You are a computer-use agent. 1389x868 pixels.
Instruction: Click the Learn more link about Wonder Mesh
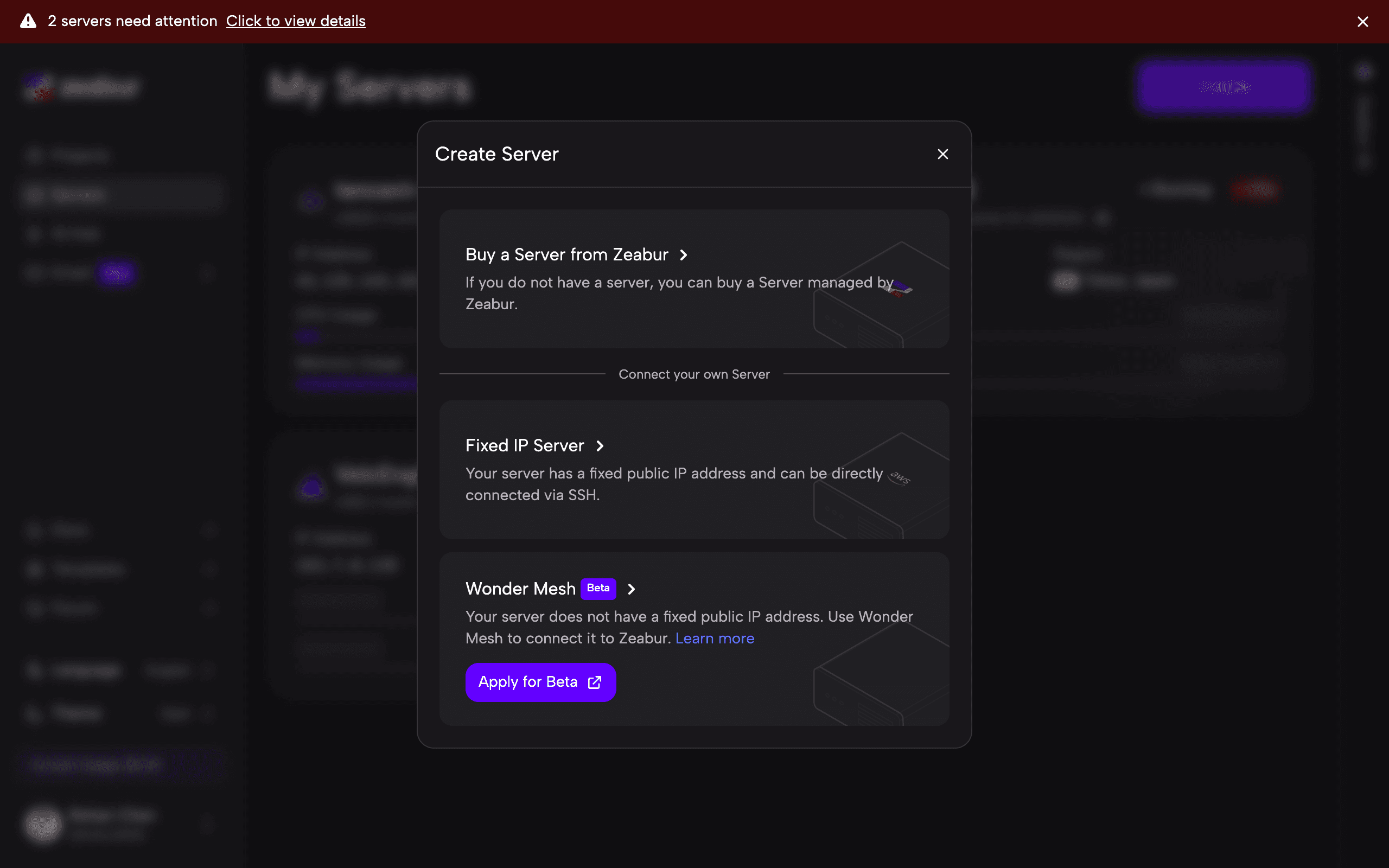click(x=715, y=639)
